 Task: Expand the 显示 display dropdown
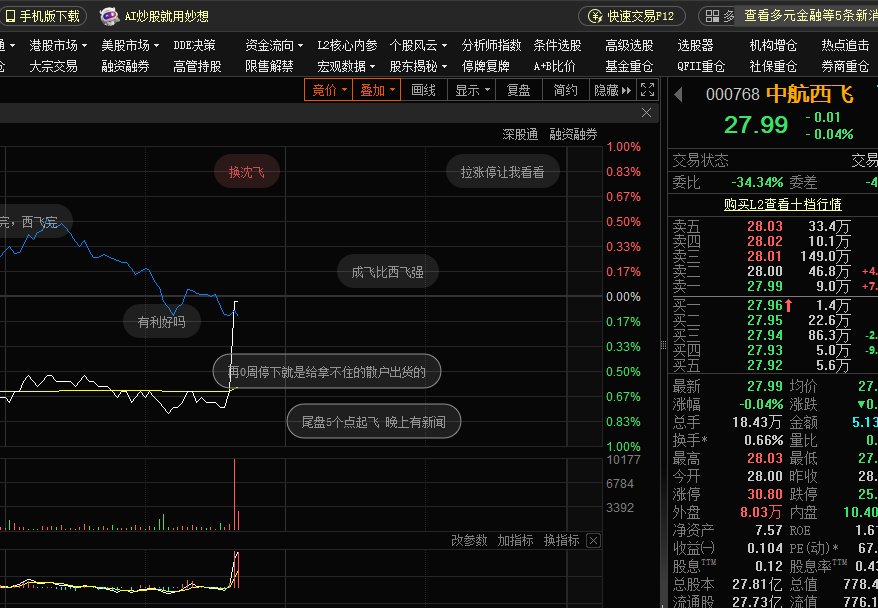click(x=471, y=90)
